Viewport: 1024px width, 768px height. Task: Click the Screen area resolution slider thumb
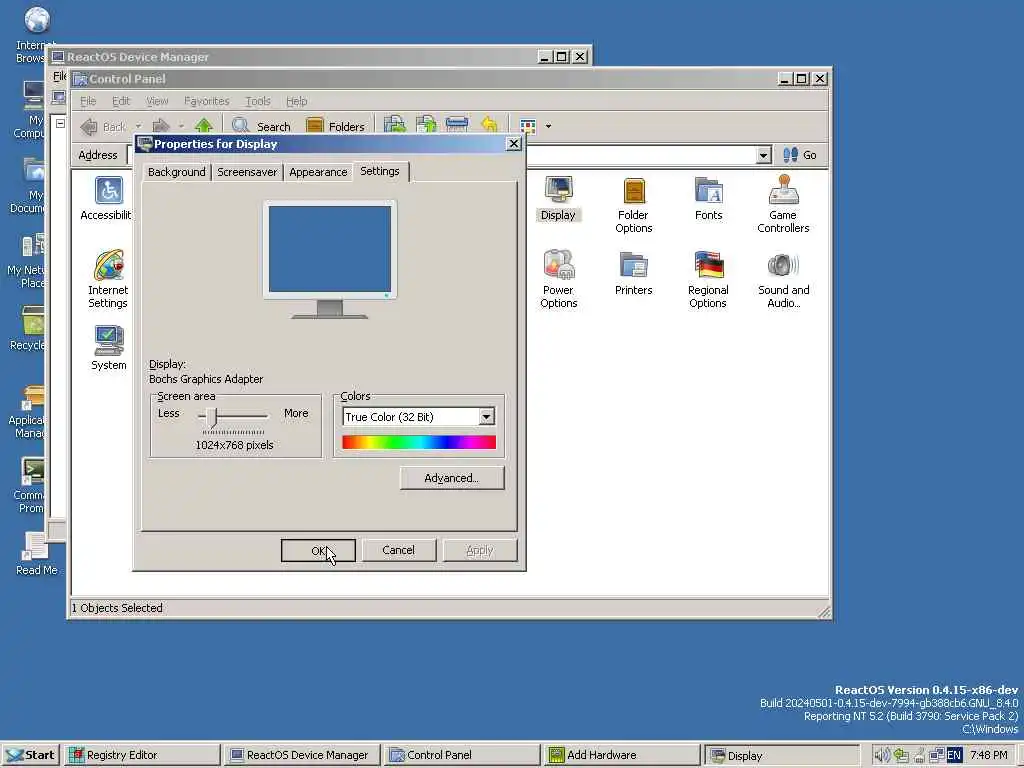pos(211,416)
